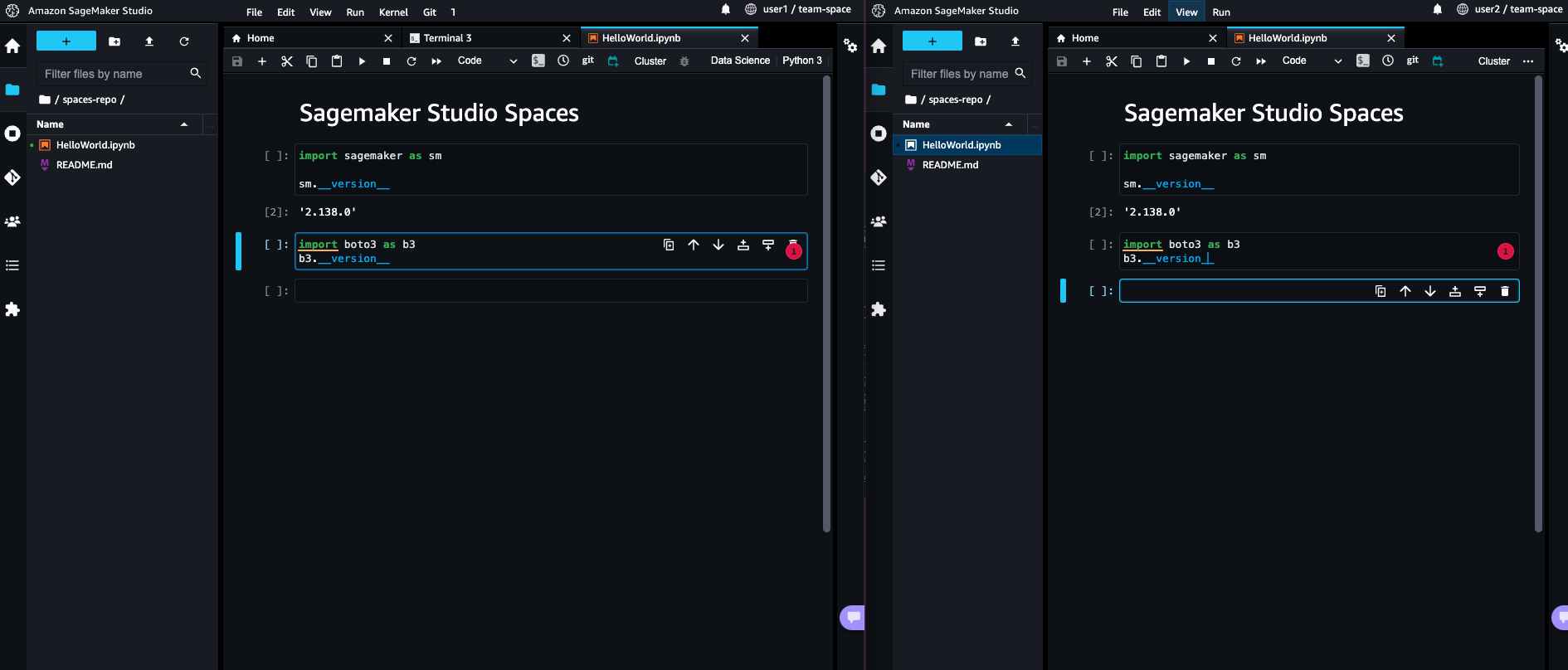Move the boto3 cell up in user1 notebook

[x=694, y=245]
